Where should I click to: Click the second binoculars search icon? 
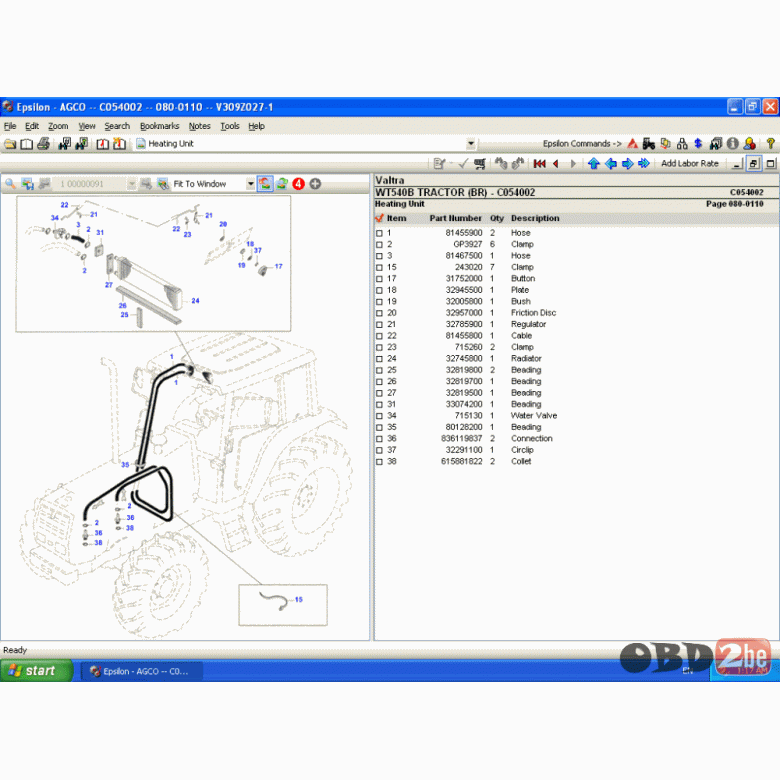[x=81, y=144]
